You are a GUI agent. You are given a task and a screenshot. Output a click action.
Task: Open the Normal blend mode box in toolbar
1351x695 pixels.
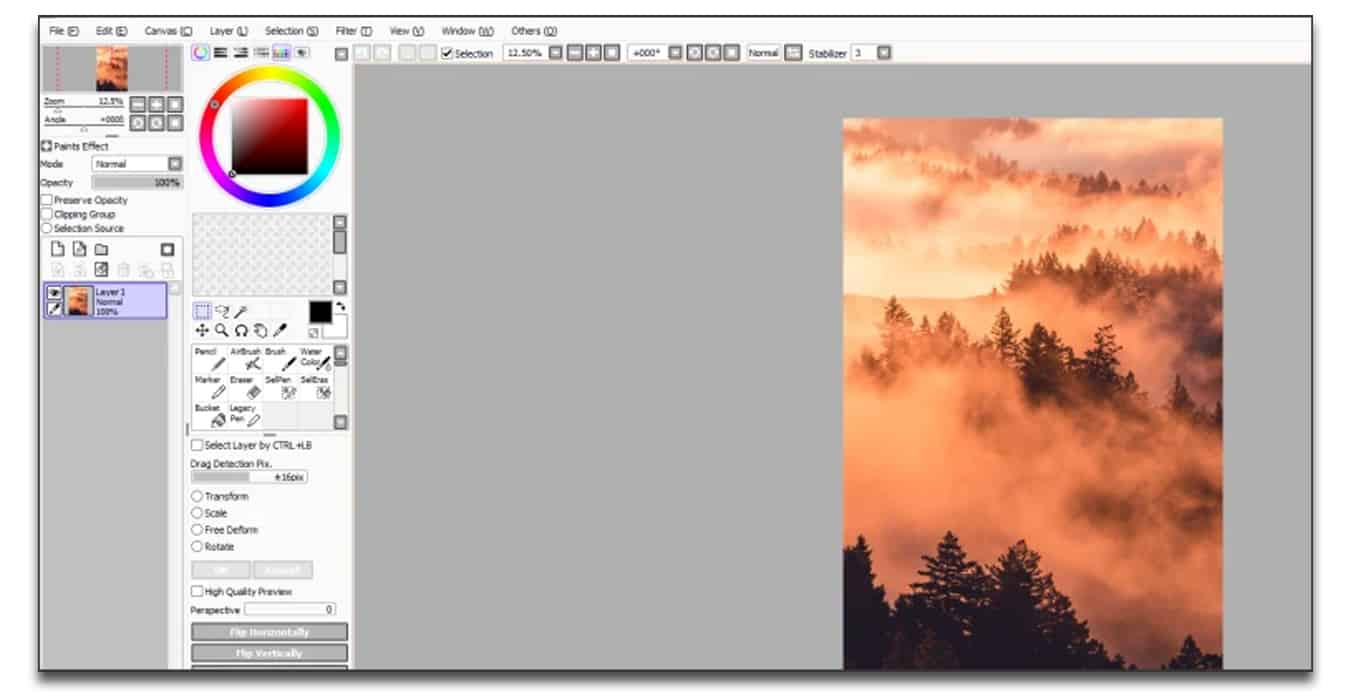pos(763,53)
